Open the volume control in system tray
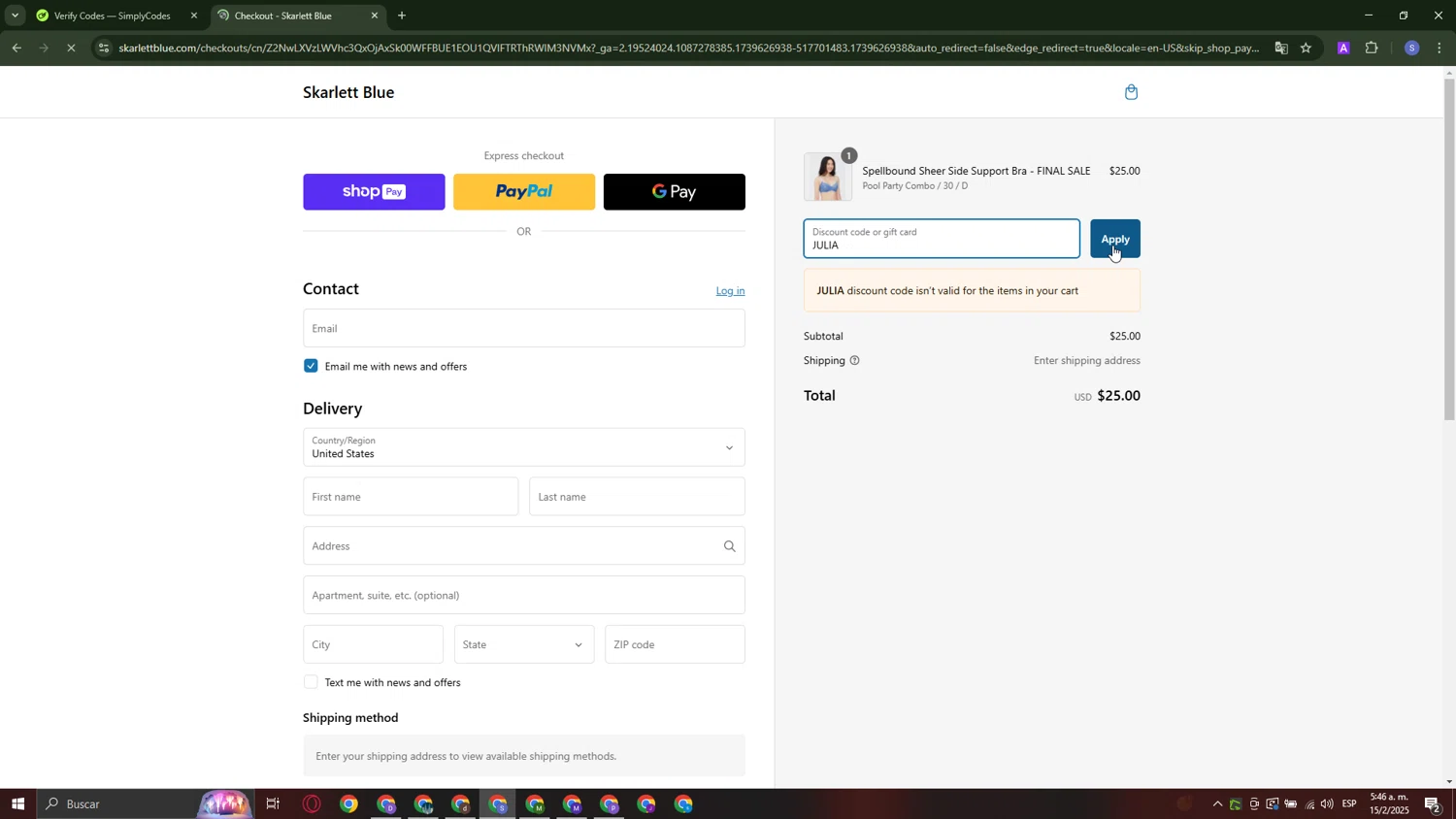Screen dimensions: 1456x819 click(x=1327, y=804)
